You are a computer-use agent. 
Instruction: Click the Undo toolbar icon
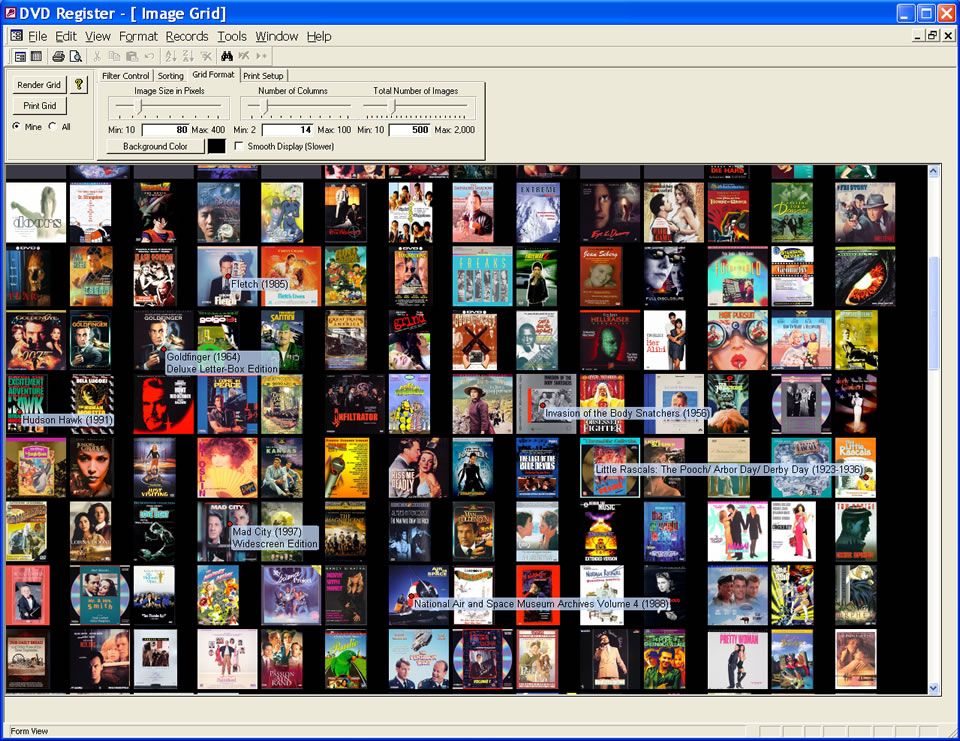[x=149, y=56]
